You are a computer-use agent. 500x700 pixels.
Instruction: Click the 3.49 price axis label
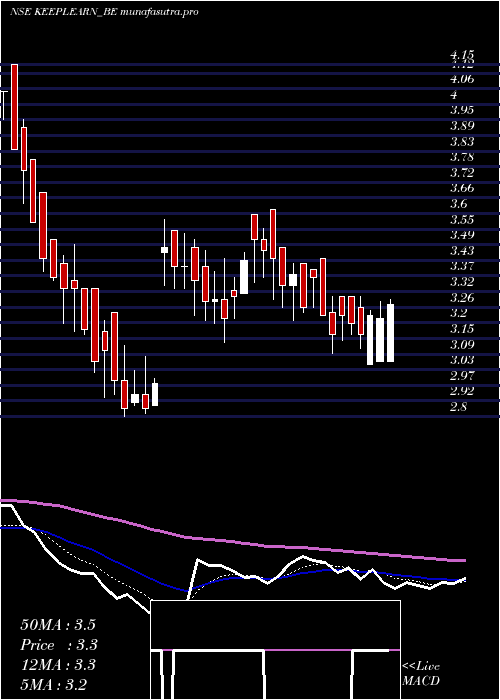(462, 235)
